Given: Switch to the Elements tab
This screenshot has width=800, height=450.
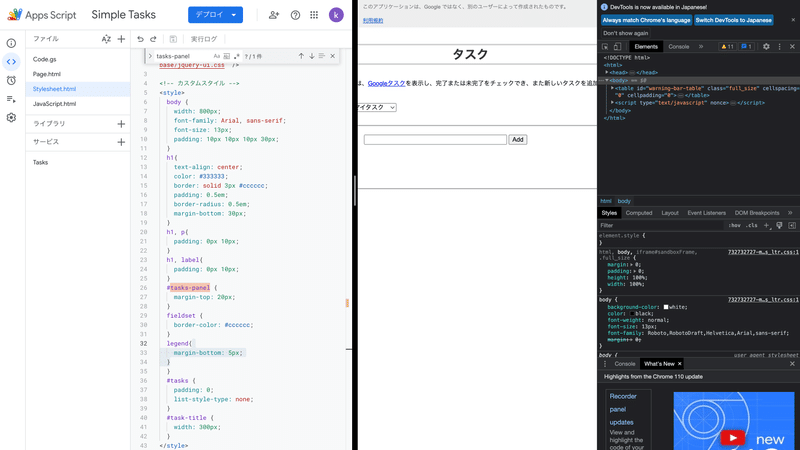Looking at the screenshot, I should coord(646,46).
